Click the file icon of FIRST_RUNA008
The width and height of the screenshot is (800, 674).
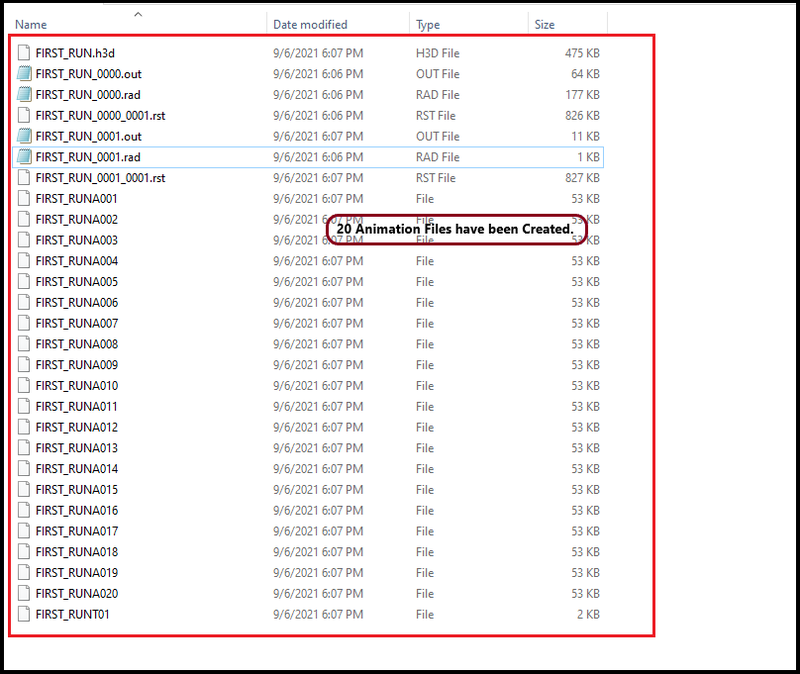(x=24, y=344)
